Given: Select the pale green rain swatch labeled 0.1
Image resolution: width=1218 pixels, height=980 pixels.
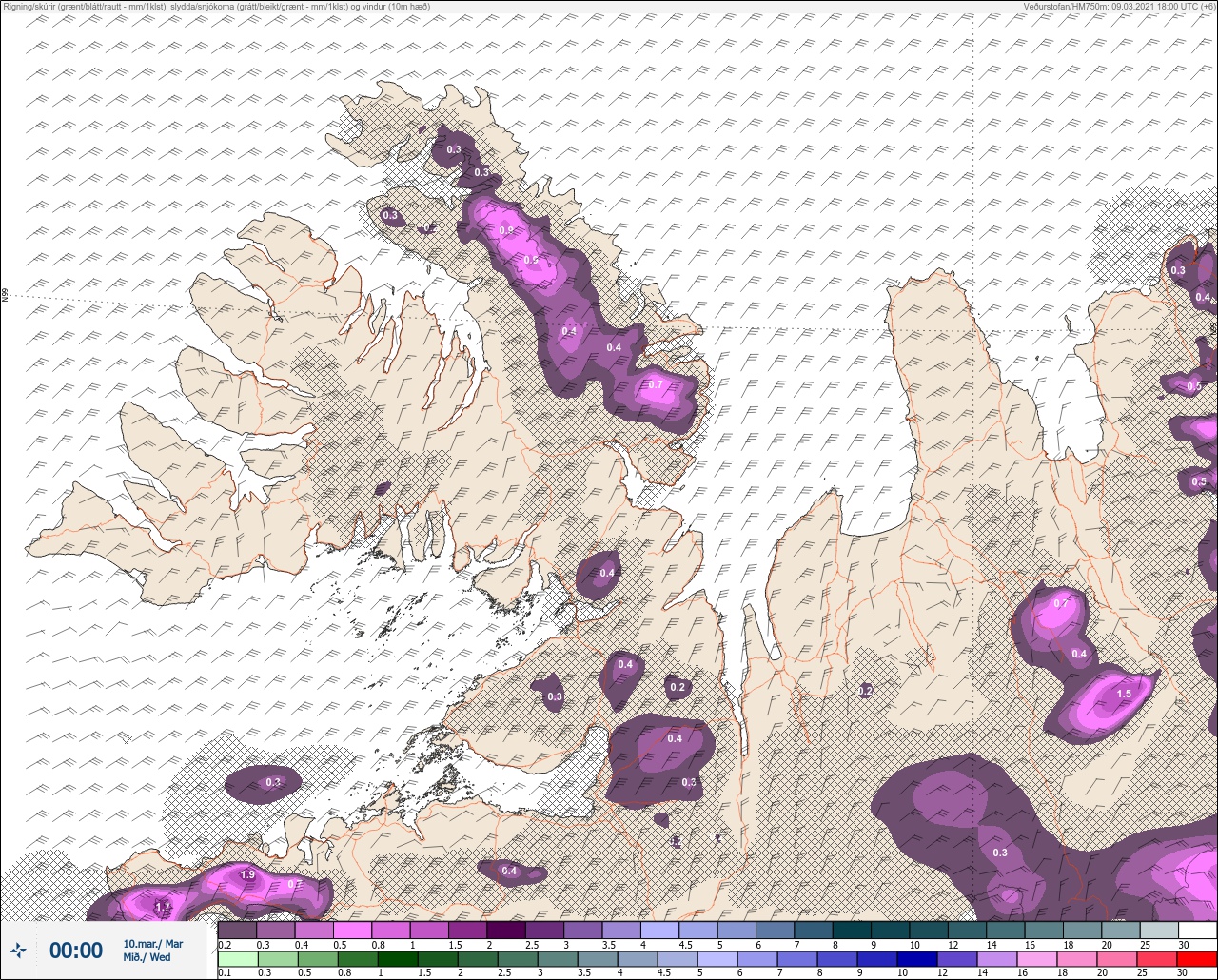Looking at the screenshot, I should pyautogui.click(x=237, y=959).
